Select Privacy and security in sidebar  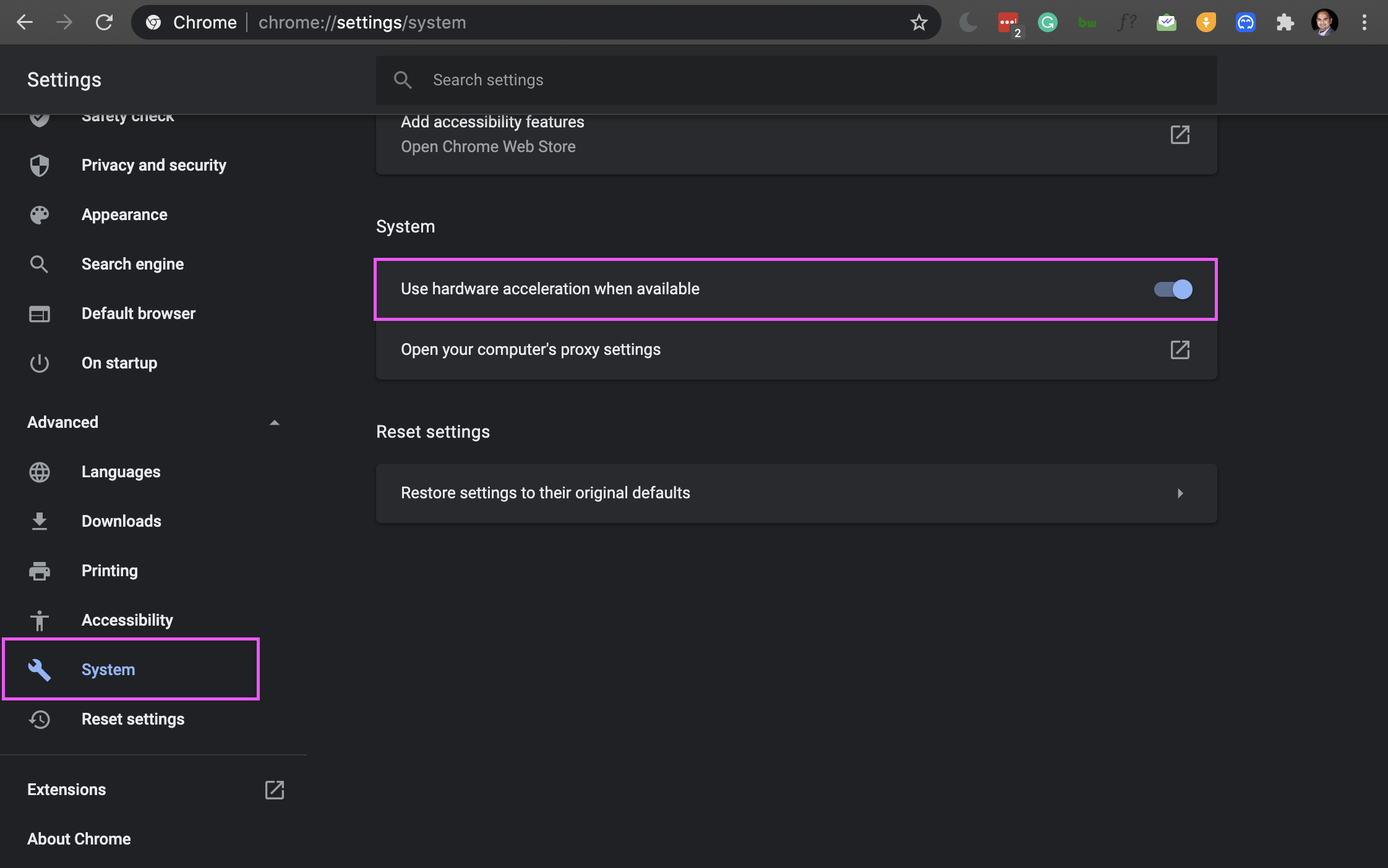[153, 165]
